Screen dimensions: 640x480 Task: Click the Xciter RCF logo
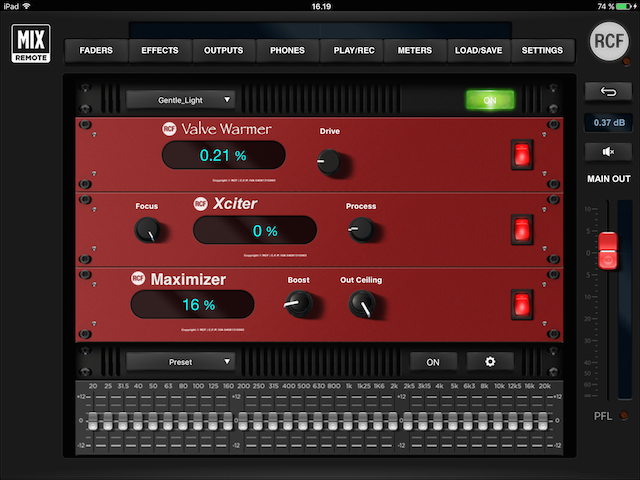point(200,204)
